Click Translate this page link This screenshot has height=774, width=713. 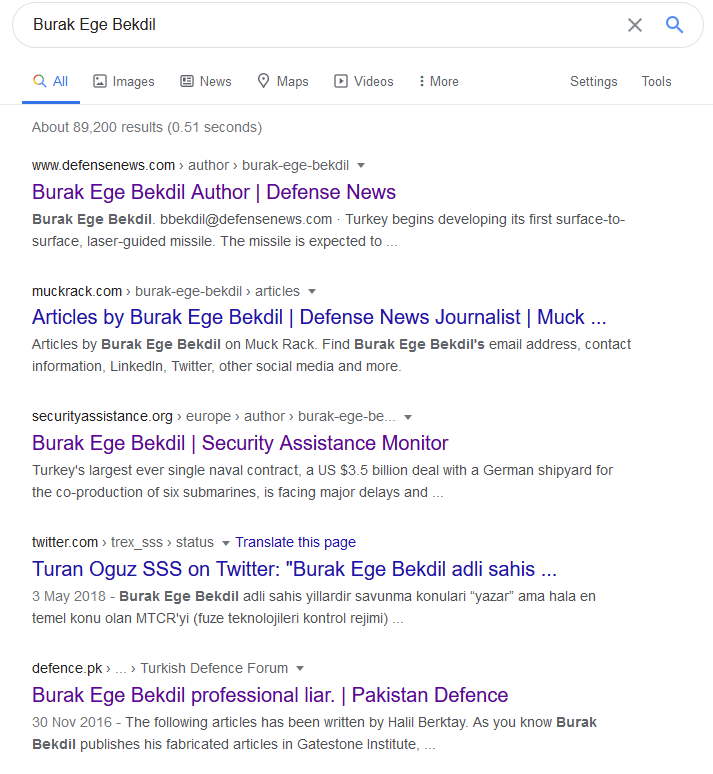(x=296, y=542)
